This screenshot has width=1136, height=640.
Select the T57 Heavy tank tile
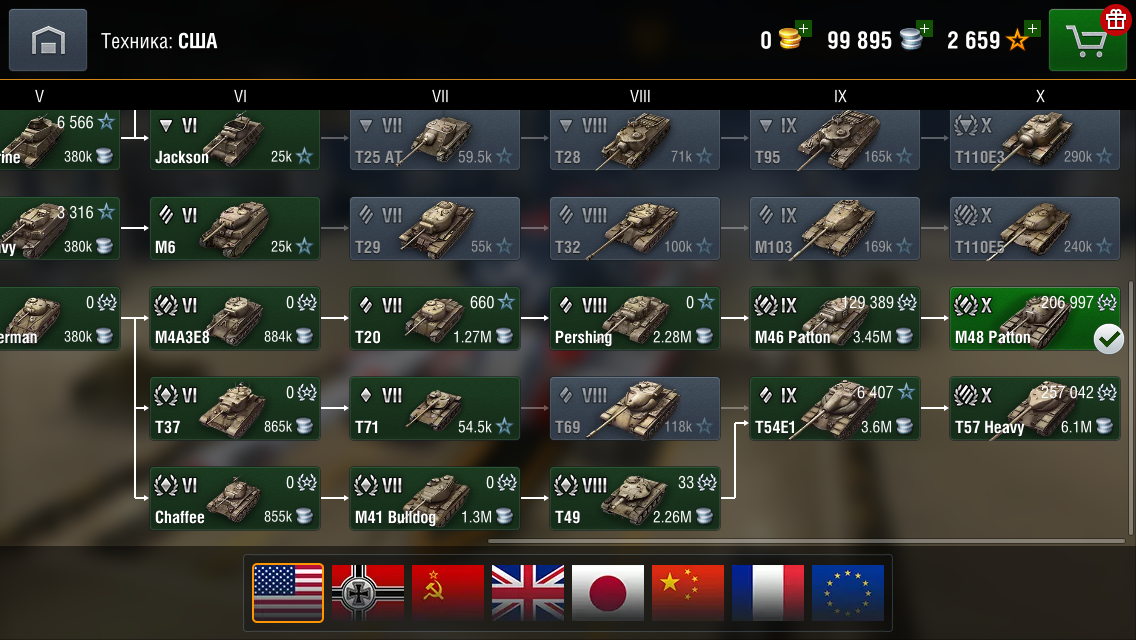(1035, 408)
